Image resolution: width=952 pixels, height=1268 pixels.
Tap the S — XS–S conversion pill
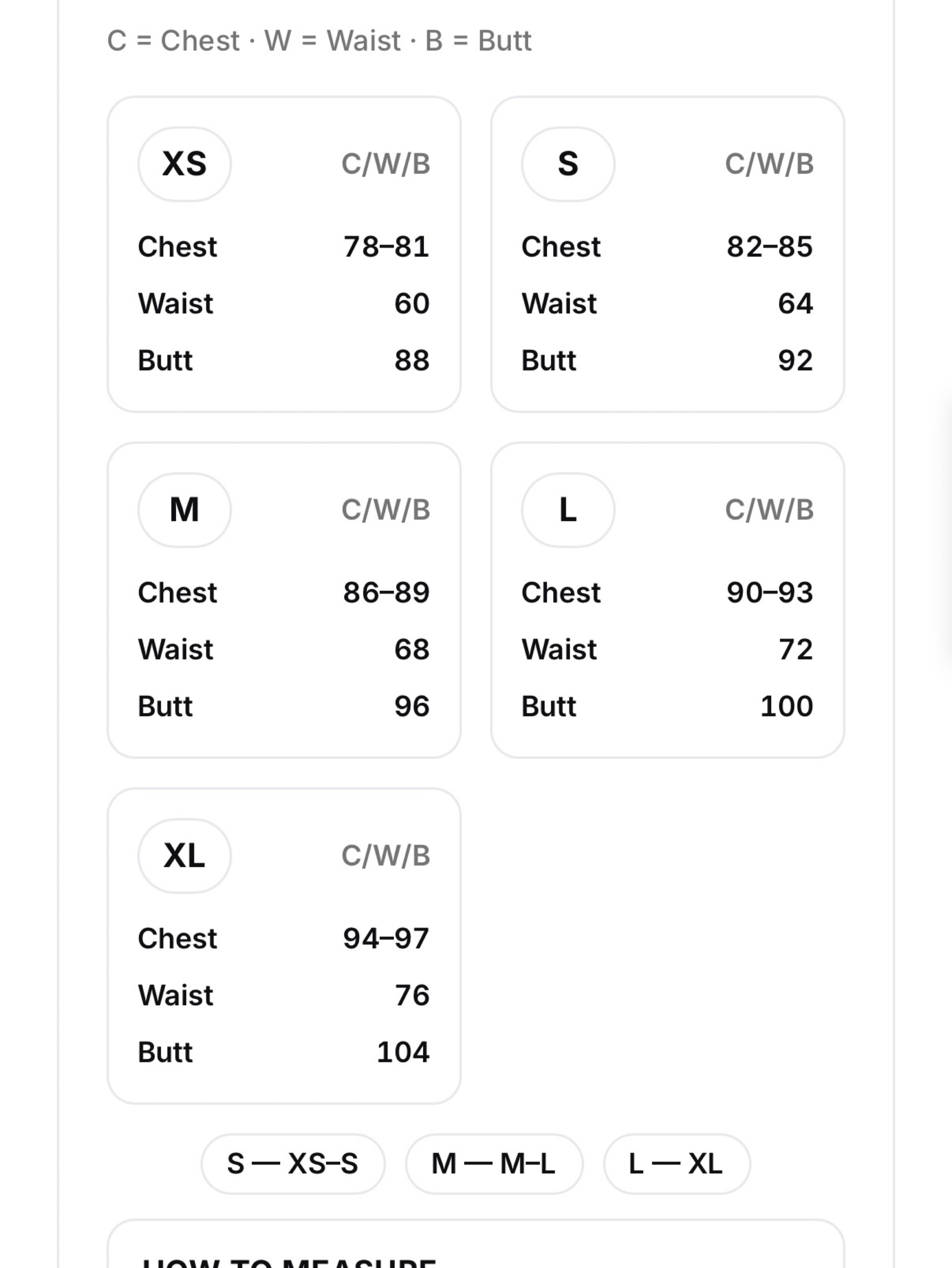tap(293, 1164)
